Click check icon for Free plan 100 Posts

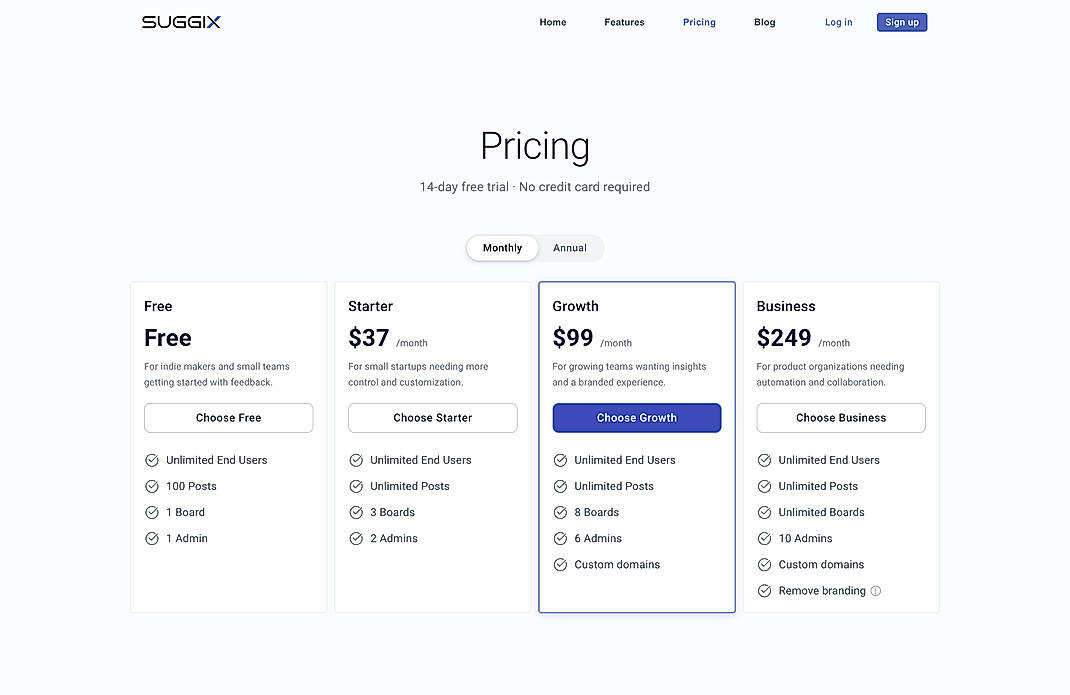pos(151,487)
